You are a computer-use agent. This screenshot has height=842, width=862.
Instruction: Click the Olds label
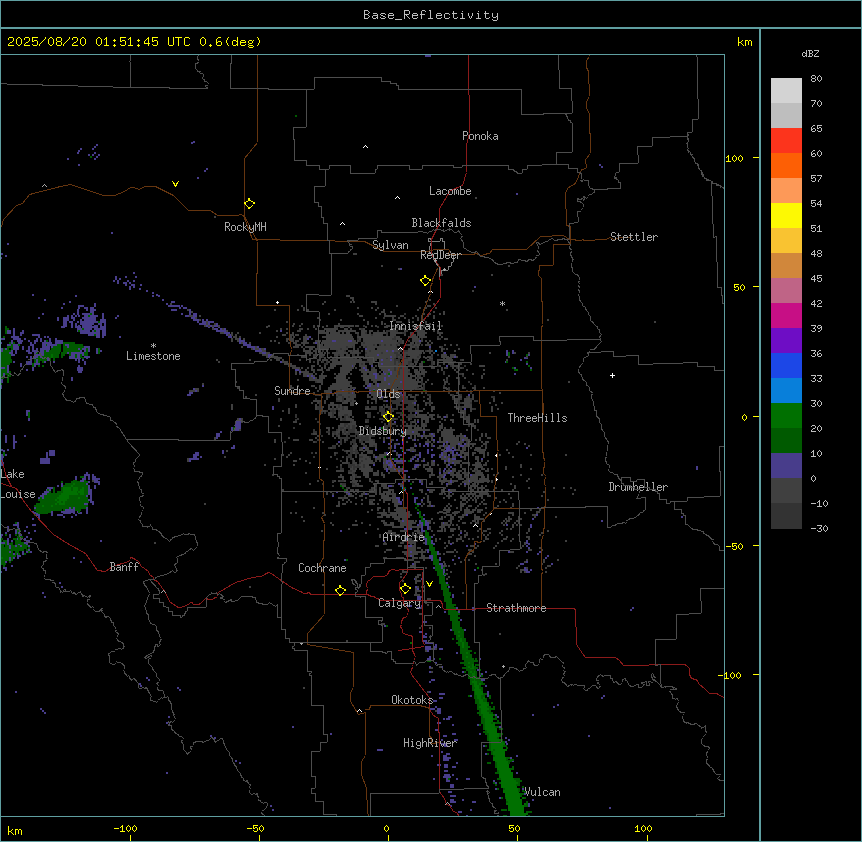point(388,394)
